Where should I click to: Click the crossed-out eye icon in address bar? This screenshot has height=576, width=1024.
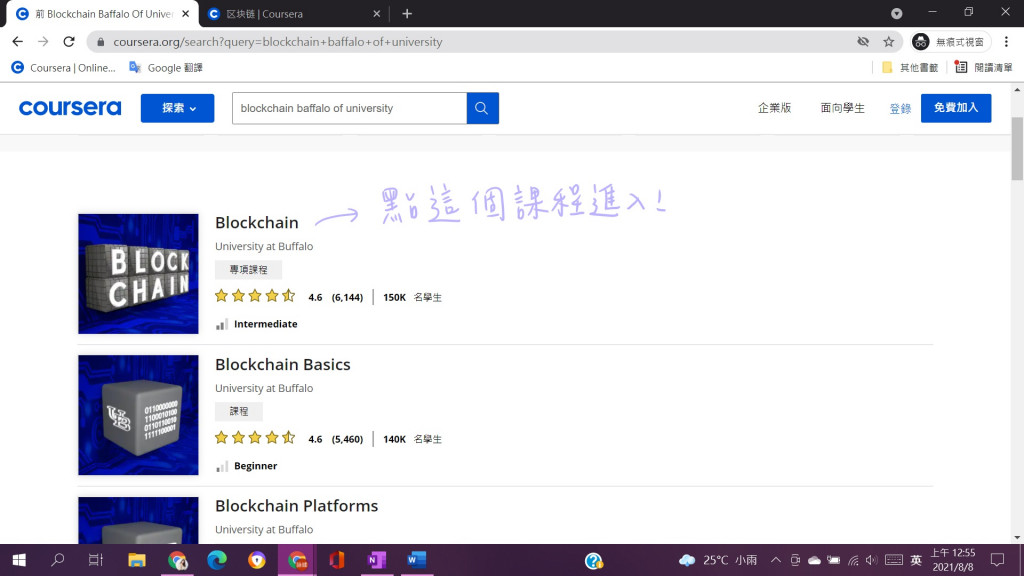[x=863, y=42]
